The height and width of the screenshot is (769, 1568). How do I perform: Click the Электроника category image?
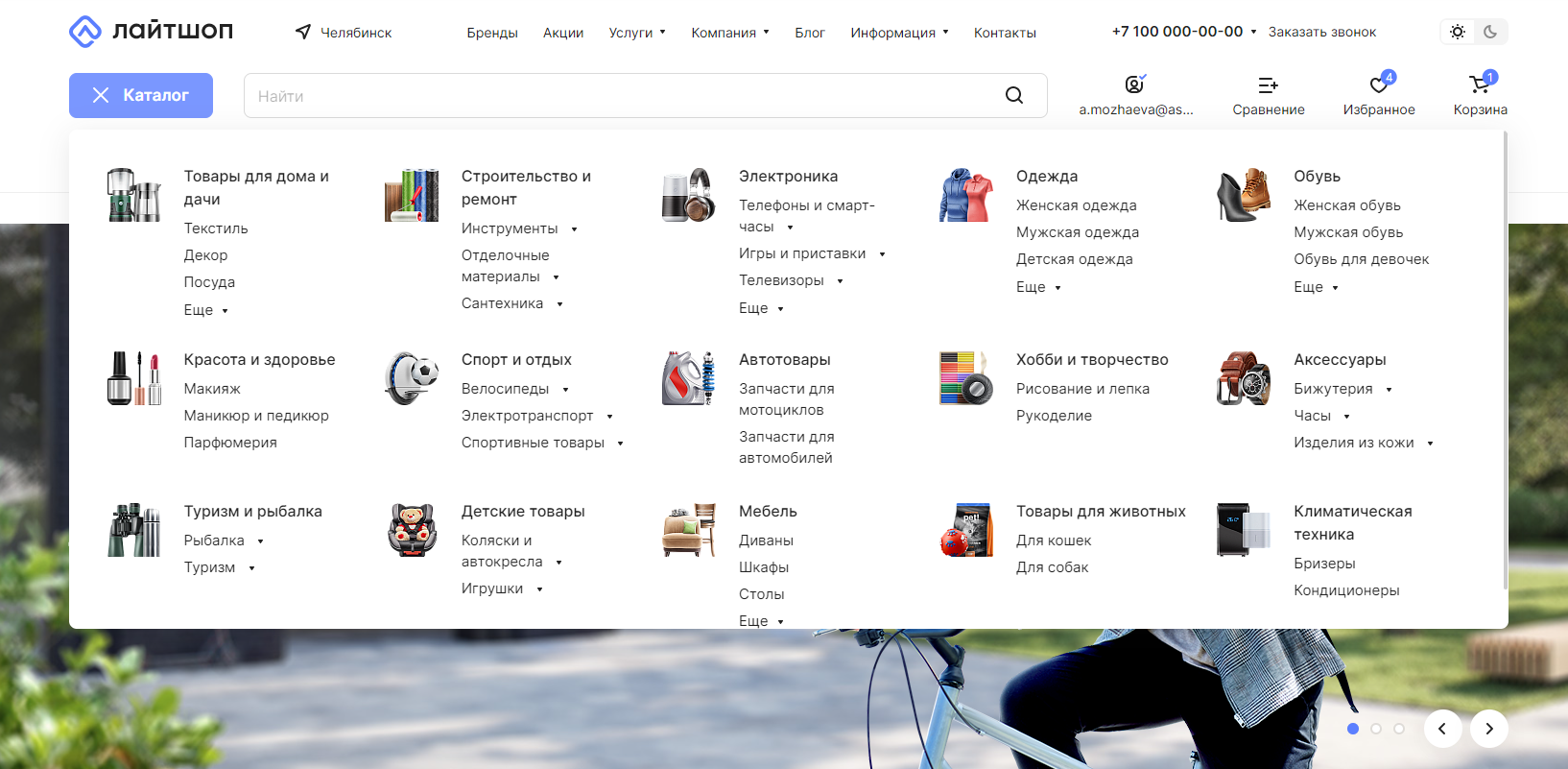click(x=688, y=195)
